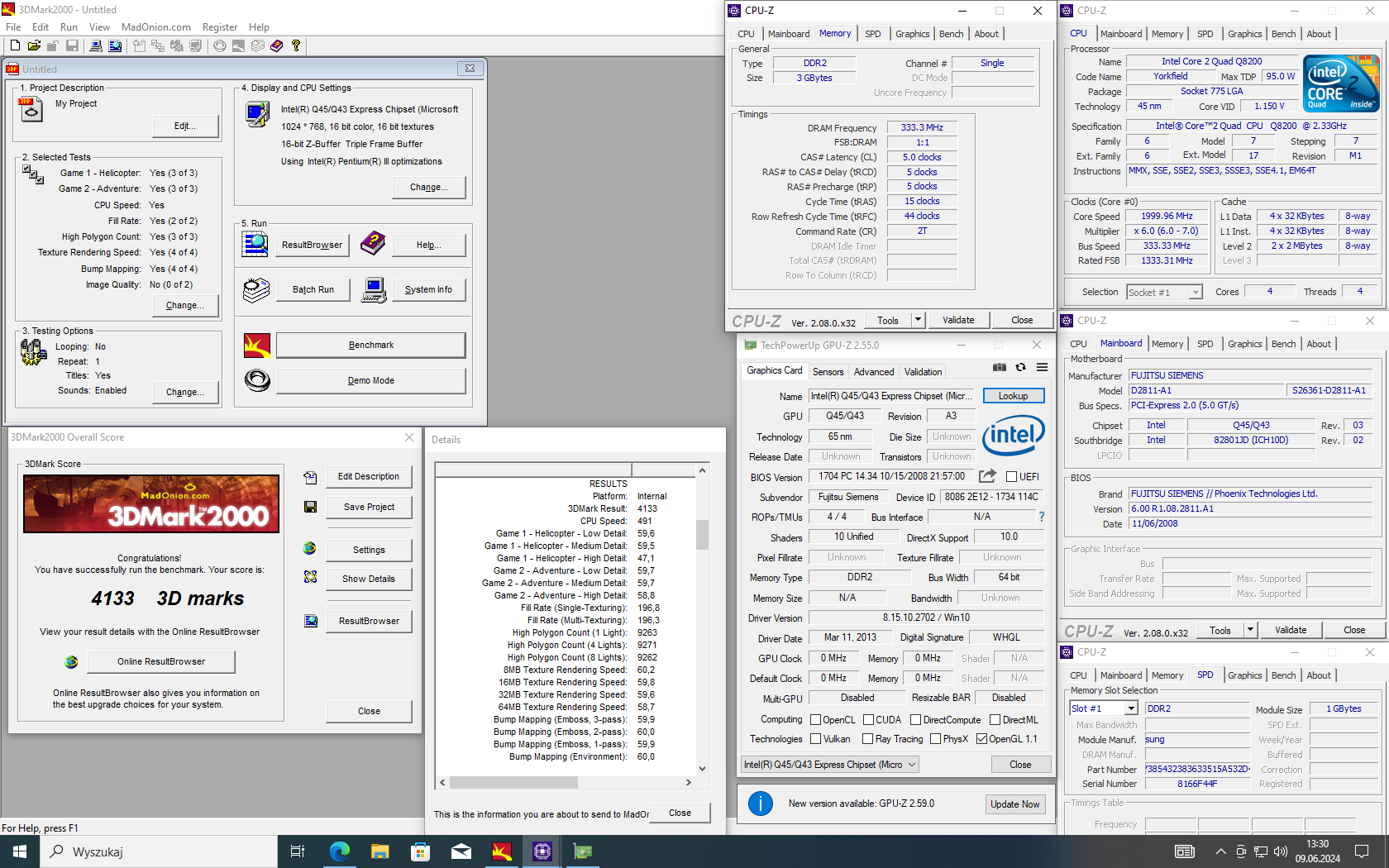Click the 3DMark2000 taskbar icon
This screenshot has width=1389, height=868.
(501, 851)
